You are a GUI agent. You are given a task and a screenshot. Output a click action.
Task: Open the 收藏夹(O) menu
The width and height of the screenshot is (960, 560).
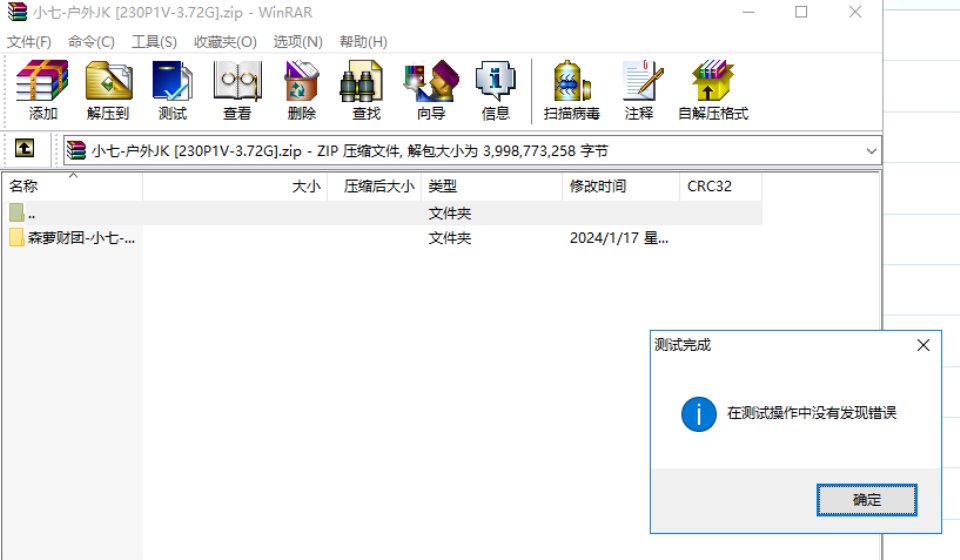pos(225,42)
